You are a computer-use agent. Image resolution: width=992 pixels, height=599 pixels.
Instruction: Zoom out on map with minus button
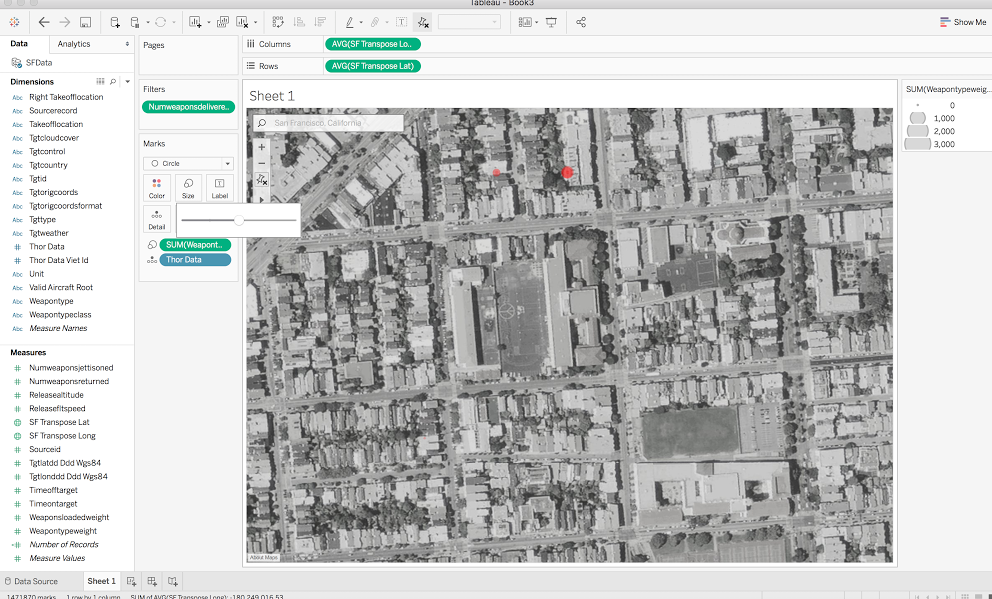(261, 163)
